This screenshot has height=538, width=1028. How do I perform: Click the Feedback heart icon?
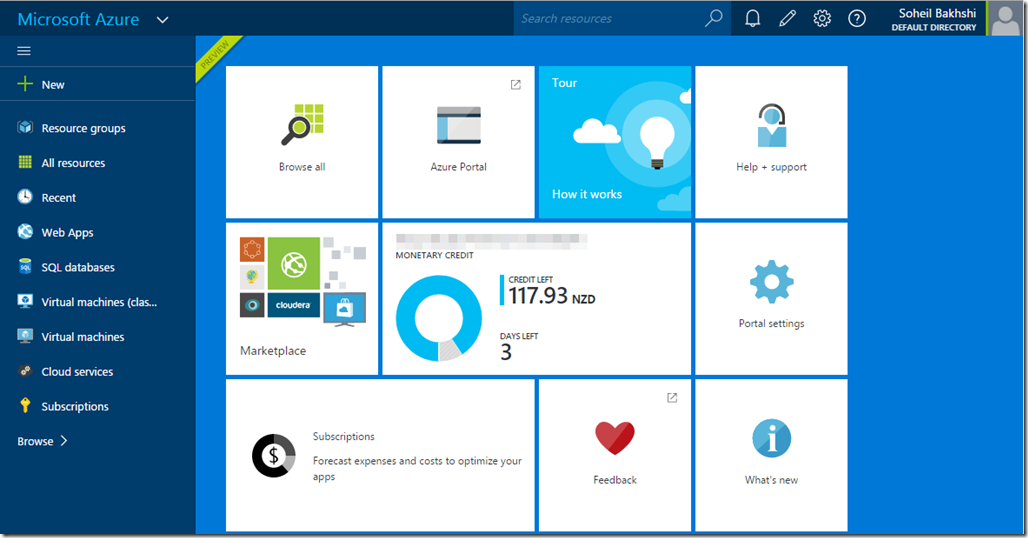pyautogui.click(x=615, y=438)
